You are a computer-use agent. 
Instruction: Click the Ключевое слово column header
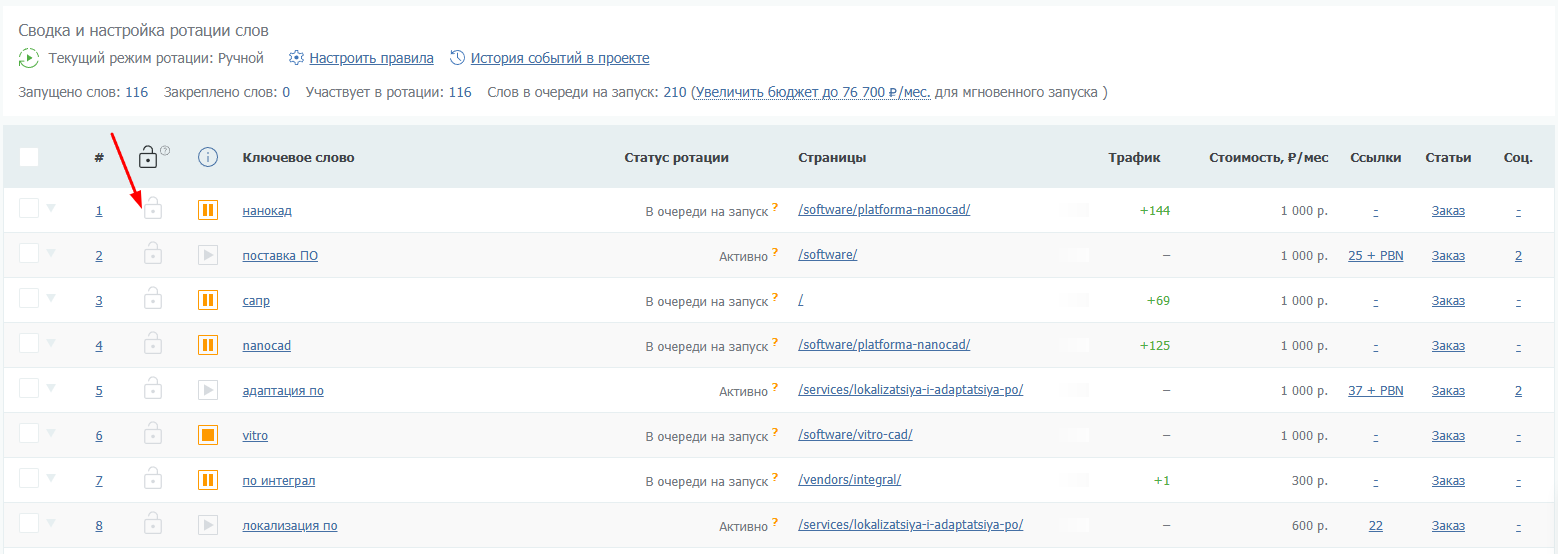click(298, 157)
